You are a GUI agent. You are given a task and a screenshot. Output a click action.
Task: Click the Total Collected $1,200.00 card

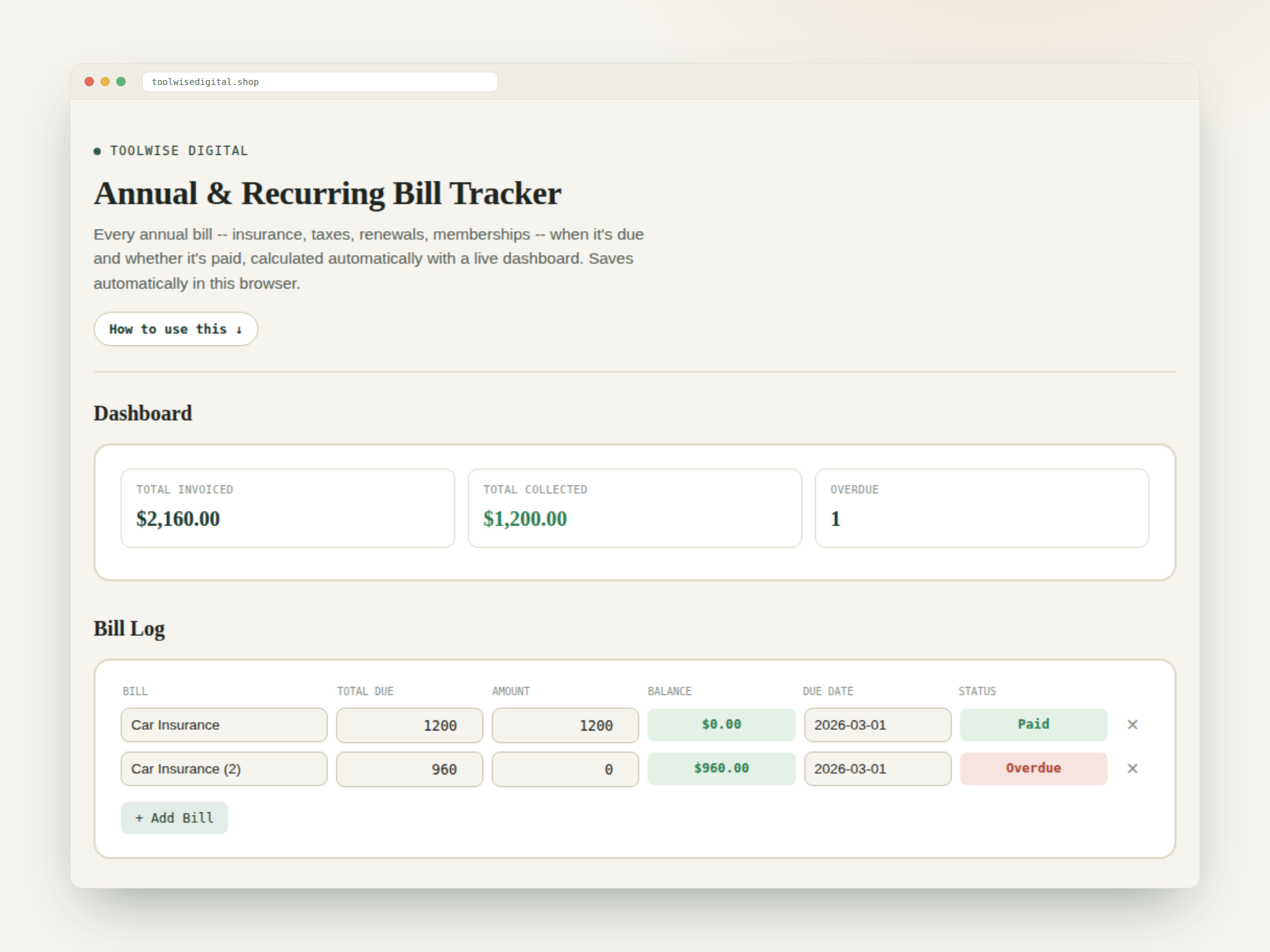tap(635, 508)
